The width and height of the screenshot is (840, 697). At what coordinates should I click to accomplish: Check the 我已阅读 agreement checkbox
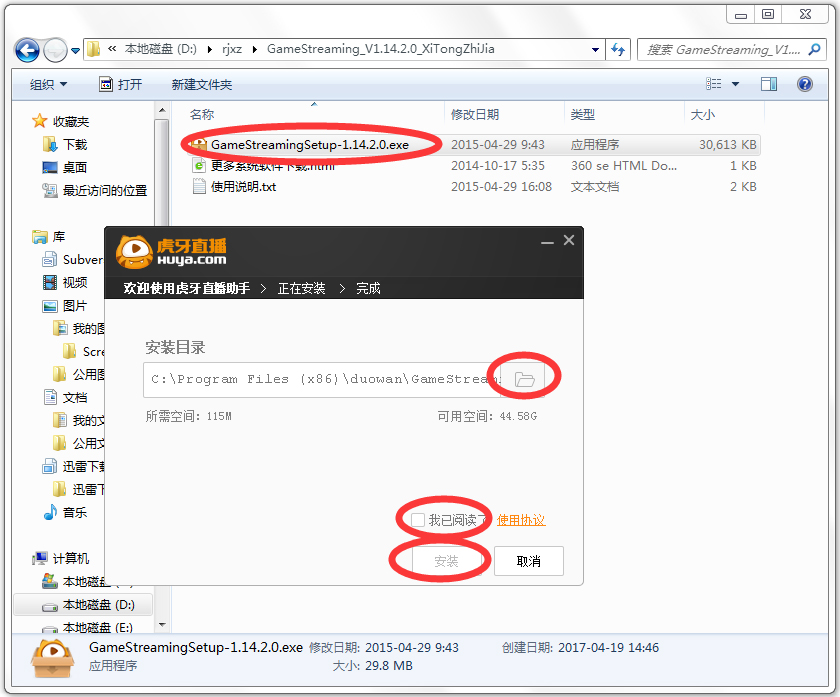tap(418, 520)
